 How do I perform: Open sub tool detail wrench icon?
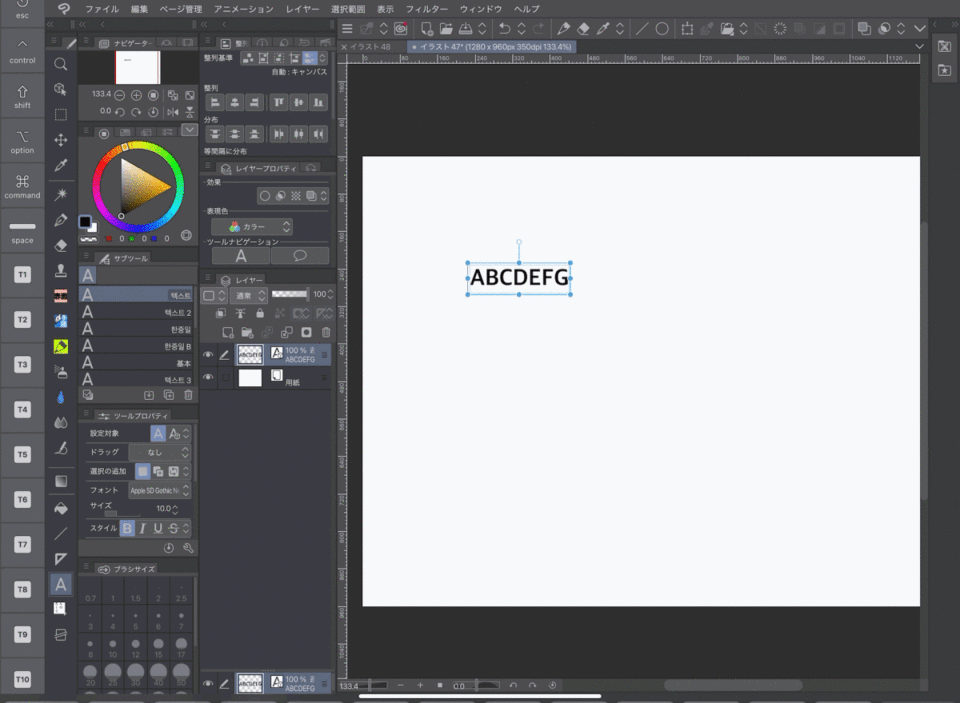point(188,548)
